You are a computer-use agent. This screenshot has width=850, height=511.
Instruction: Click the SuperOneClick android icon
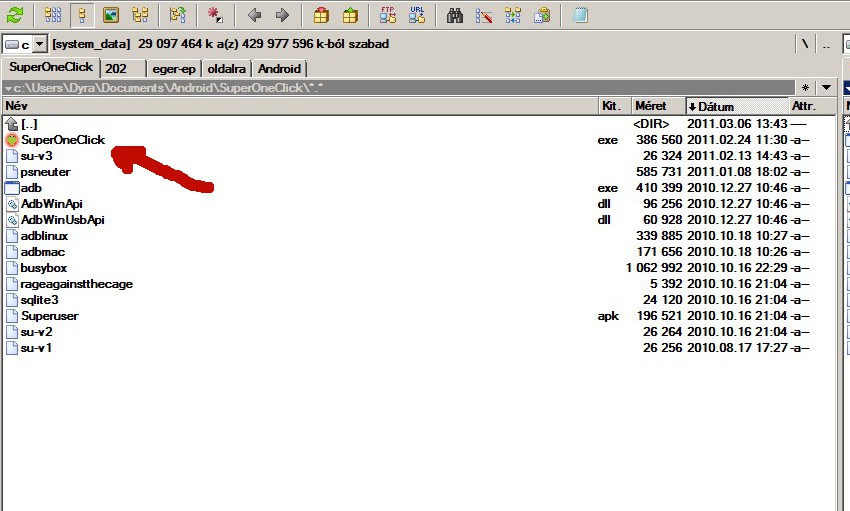point(12,140)
